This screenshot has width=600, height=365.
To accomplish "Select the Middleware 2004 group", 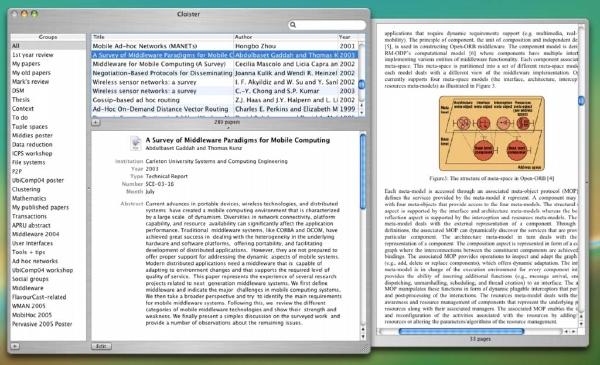I will click(x=48, y=234).
